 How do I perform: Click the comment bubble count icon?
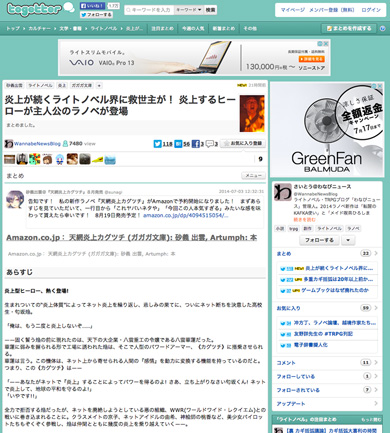pos(210,144)
